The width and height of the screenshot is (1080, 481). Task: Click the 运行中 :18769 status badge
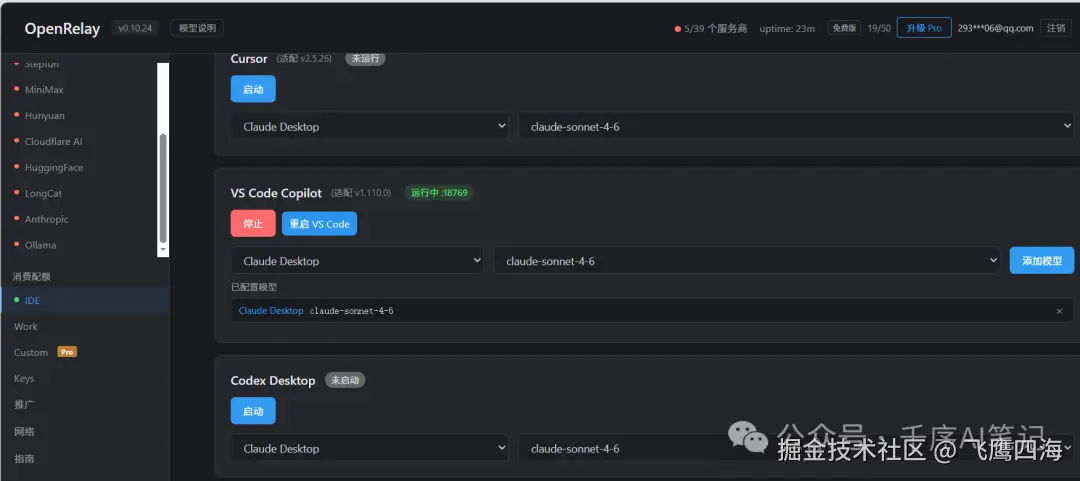(439, 193)
